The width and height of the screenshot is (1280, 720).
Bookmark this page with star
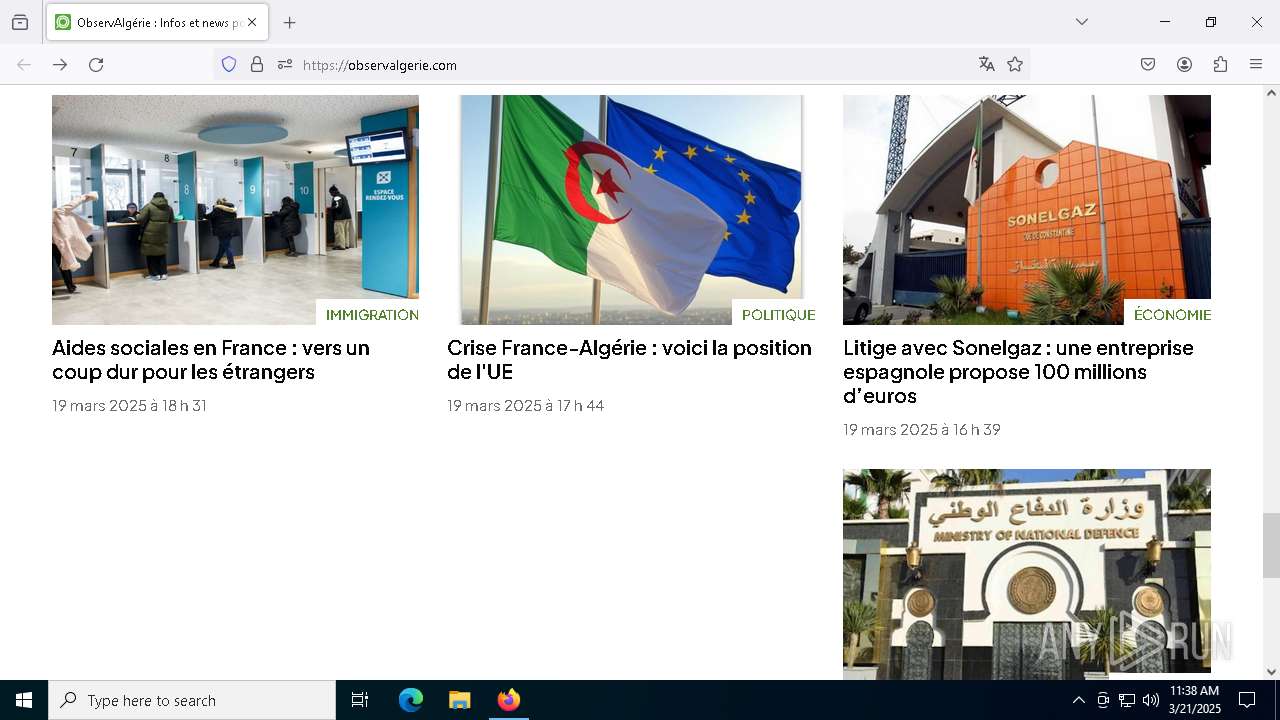(x=1015, y=64)
